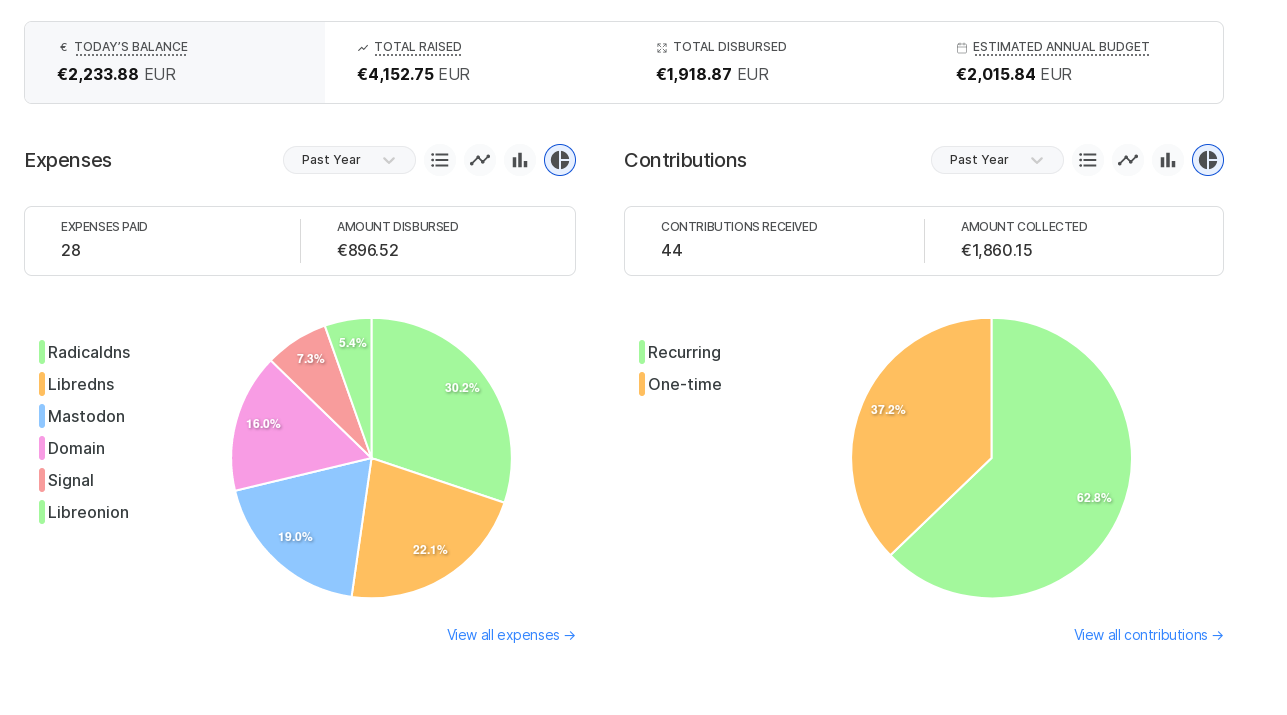Open View all contributions link
The height and width of the screenshot is (715, 1287).
(1148, 635)
